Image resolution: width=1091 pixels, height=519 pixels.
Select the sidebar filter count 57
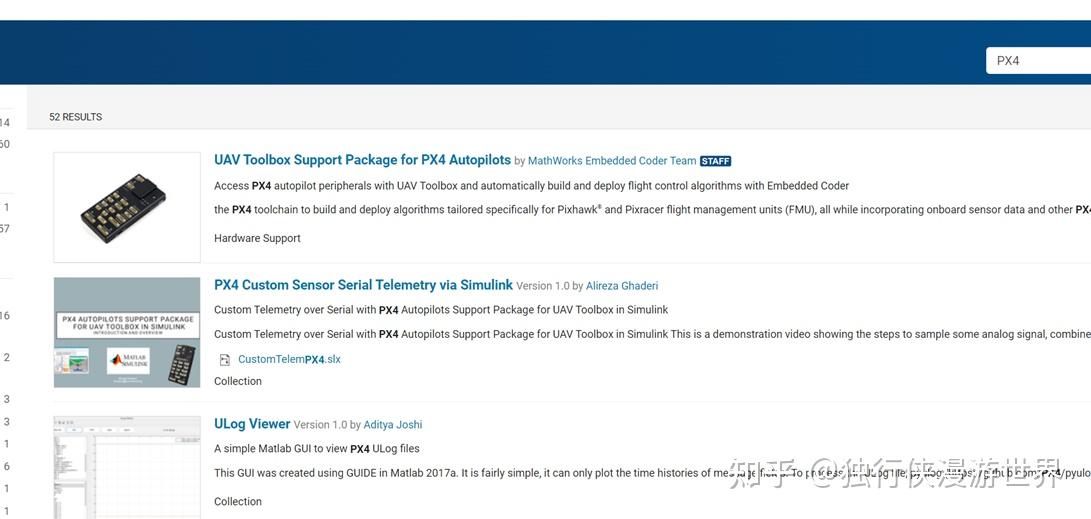coord(5,229)
